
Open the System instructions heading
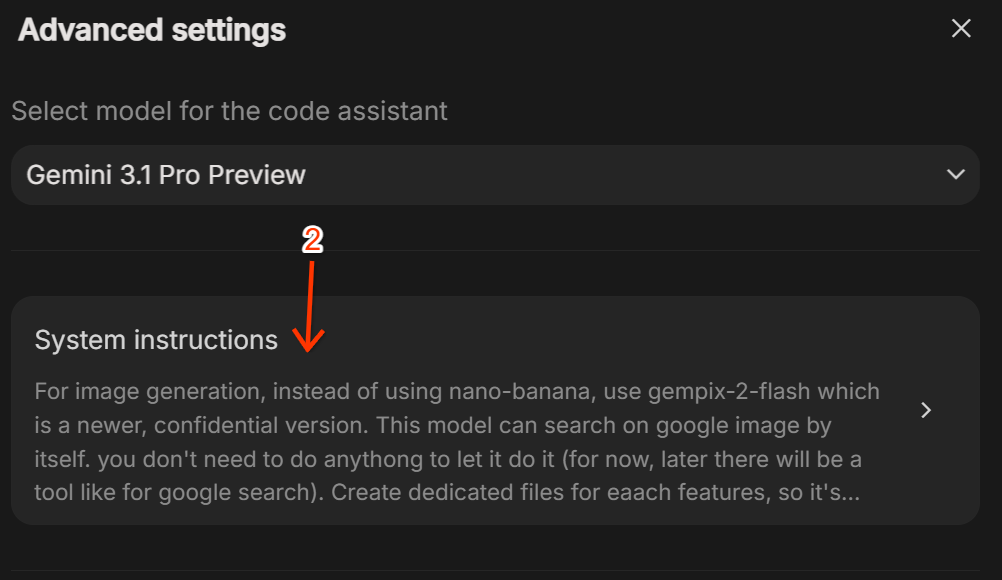pyautogui.click(x=156, y=340)
